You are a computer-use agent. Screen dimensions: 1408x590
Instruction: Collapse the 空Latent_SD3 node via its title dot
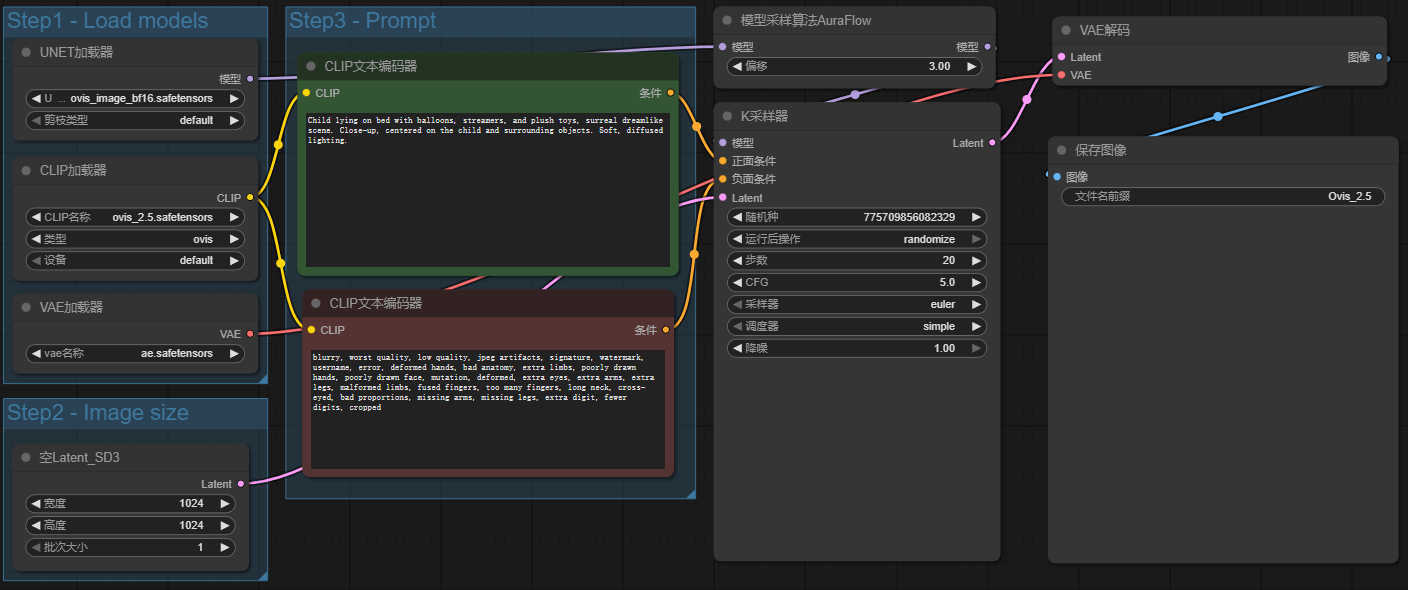26,457
